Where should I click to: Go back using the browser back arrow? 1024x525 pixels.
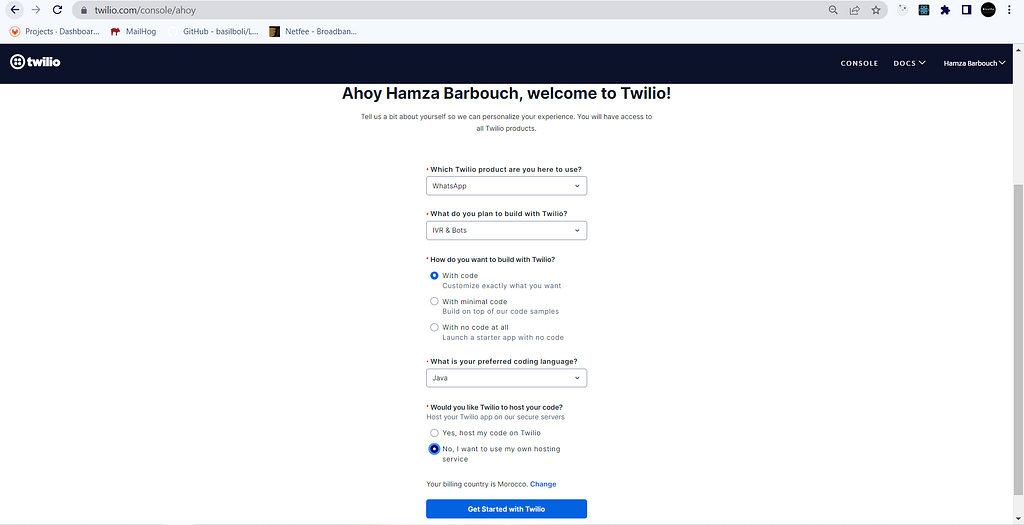coord(14,10)
